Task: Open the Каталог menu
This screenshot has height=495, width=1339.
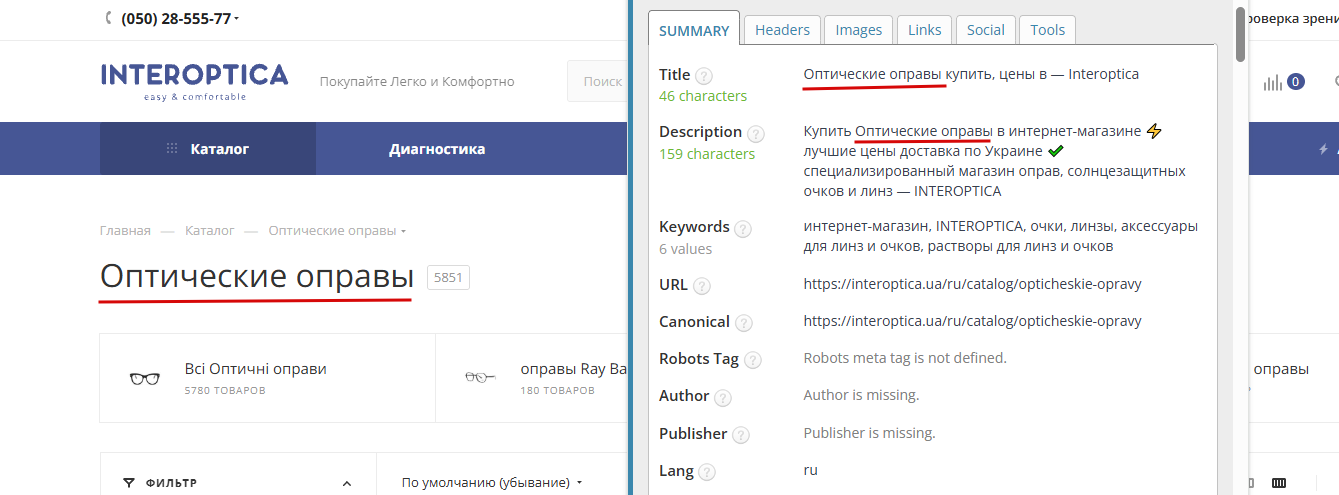Action: tap(208, 149)
